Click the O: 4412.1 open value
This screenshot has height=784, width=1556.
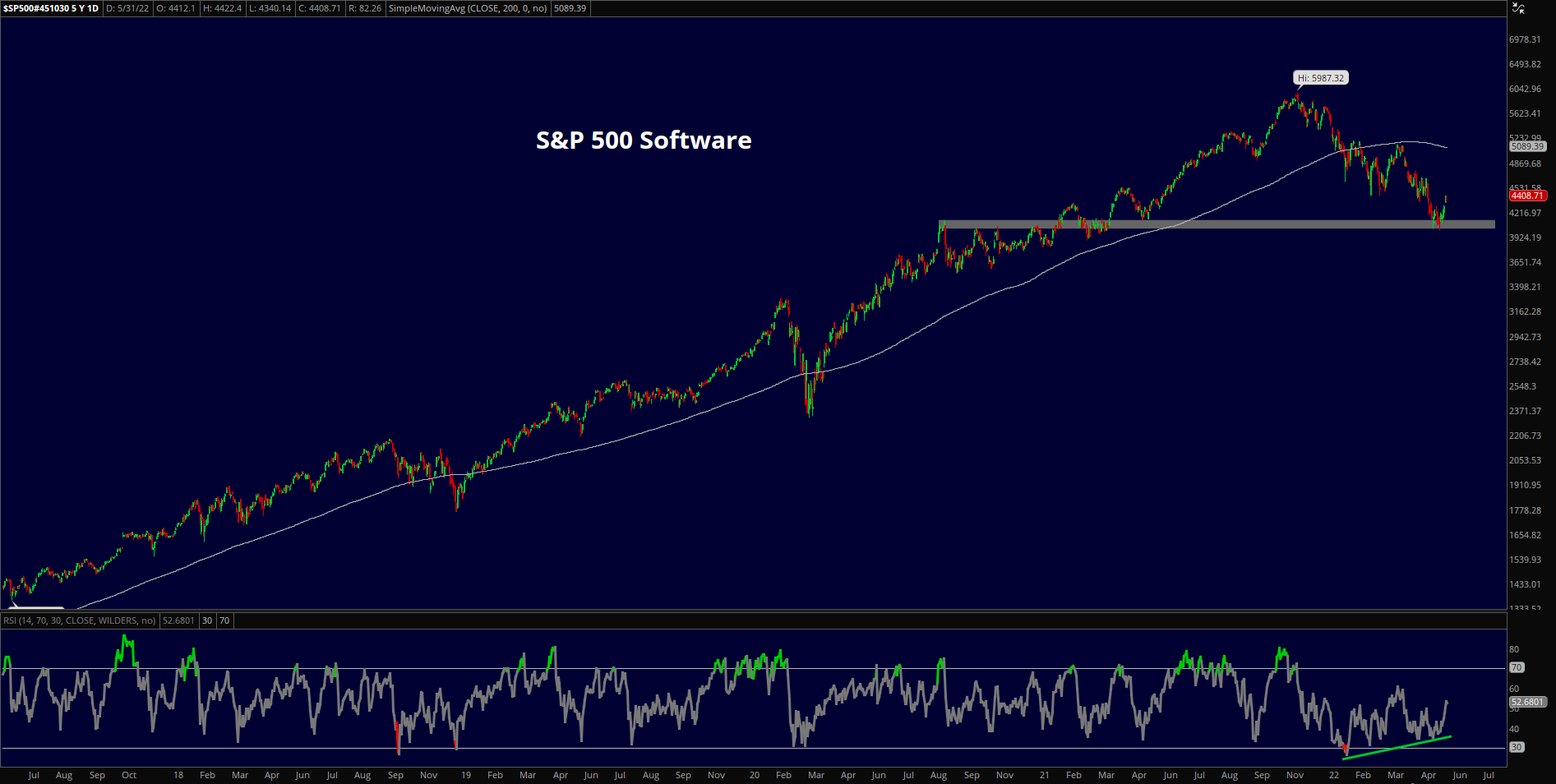(x=176, y=8)
